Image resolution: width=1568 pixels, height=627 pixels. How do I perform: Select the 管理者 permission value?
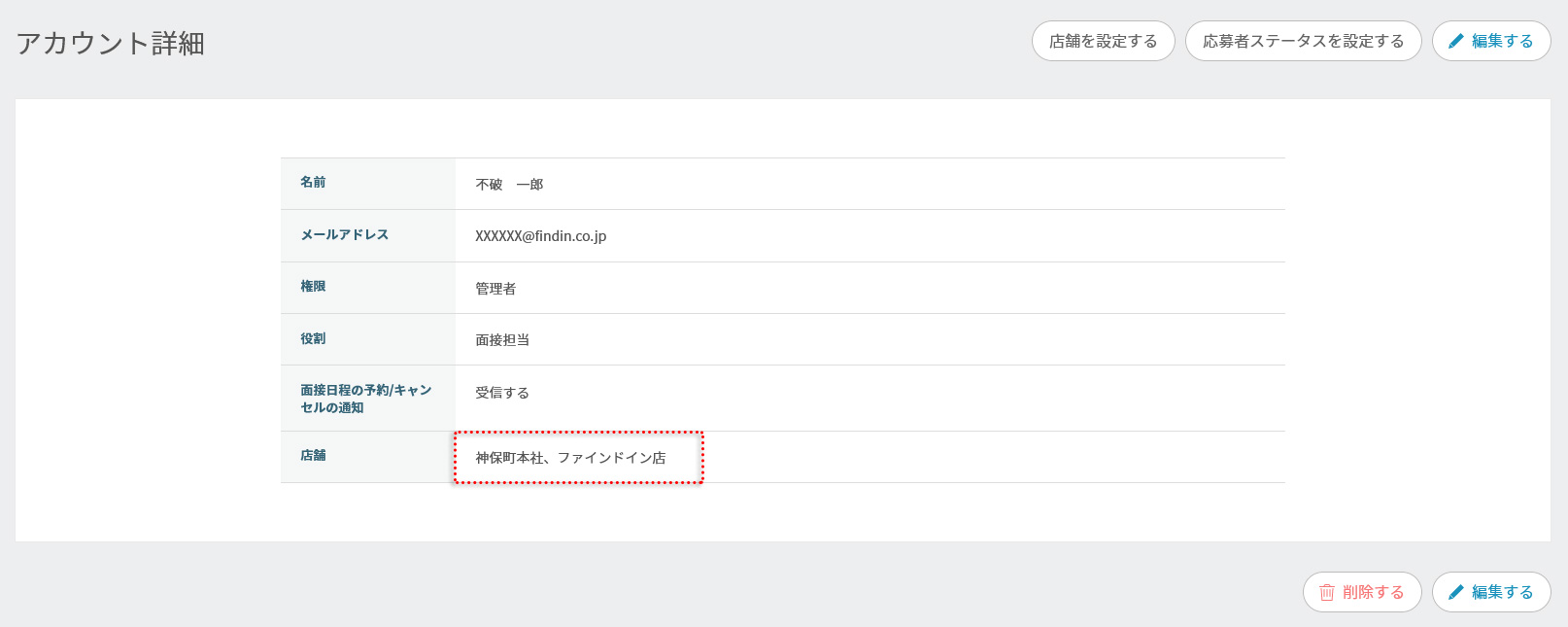pyautogui.click(x=495, y=289)
